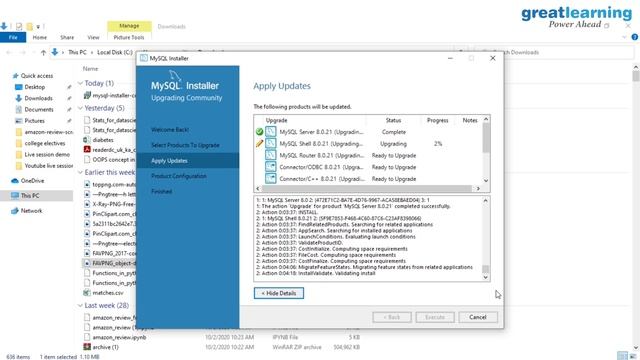Viewport: 640px width, 360px height.
Task: Collapse the Yesterday (5) group
Action: [x=80, y=108]
